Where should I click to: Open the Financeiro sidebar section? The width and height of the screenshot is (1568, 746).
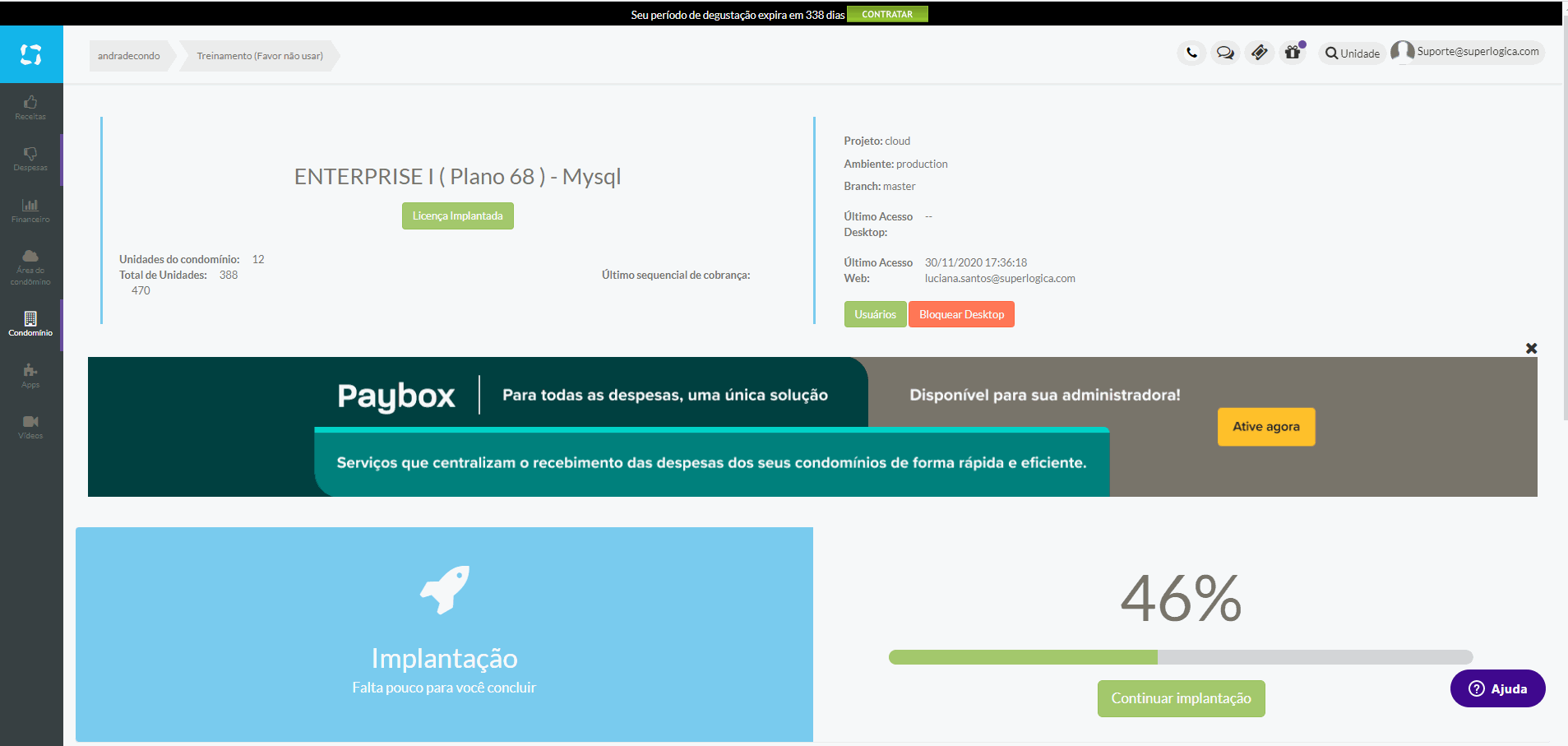(x=30, y=211)
